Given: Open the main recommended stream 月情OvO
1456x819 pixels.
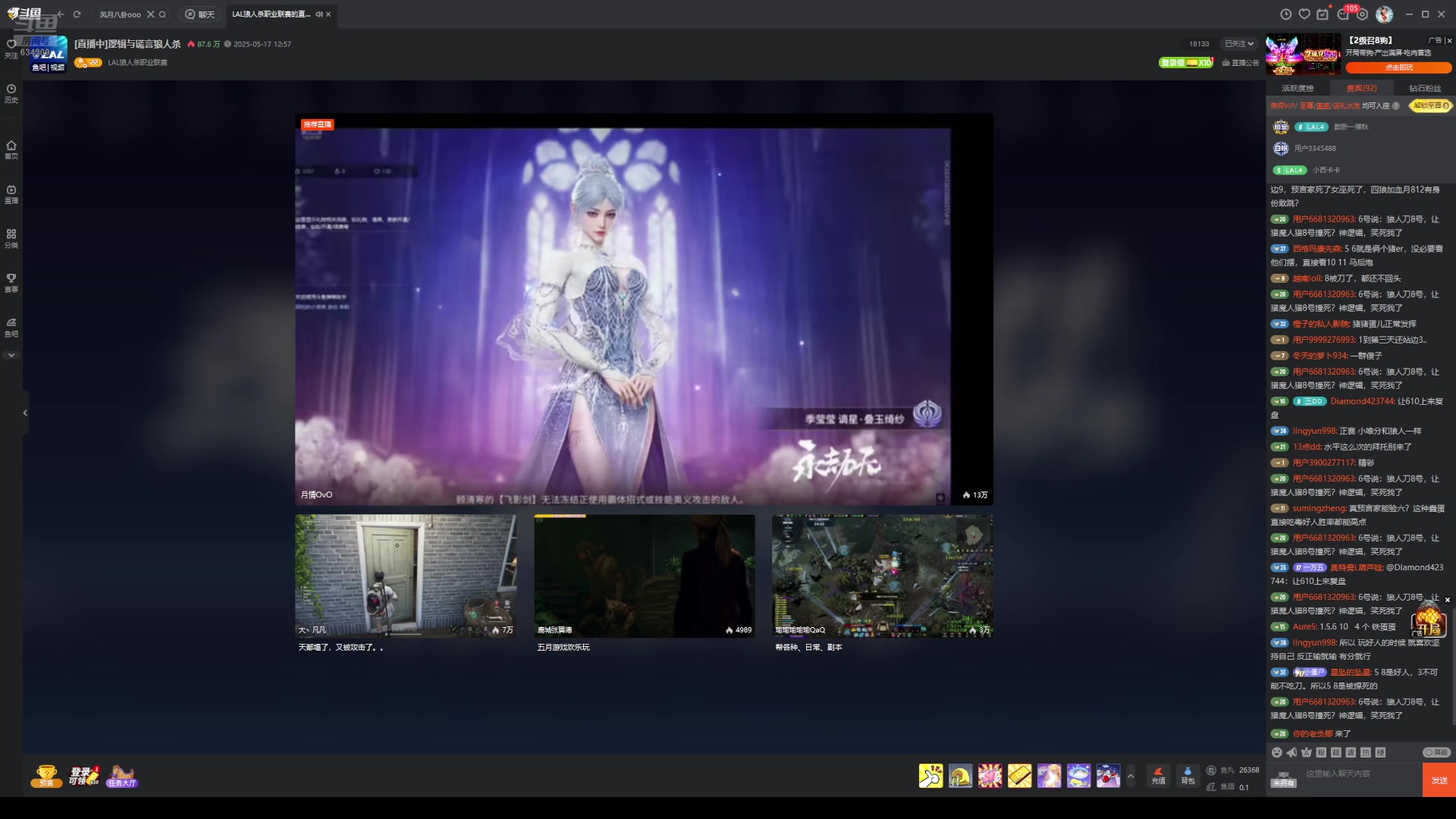Looking at the screenshot, I should [644, 309].
